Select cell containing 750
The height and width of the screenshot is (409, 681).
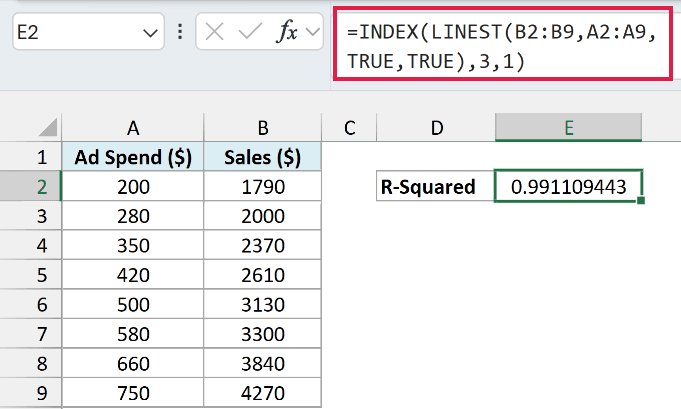click(x=133, y=393)
